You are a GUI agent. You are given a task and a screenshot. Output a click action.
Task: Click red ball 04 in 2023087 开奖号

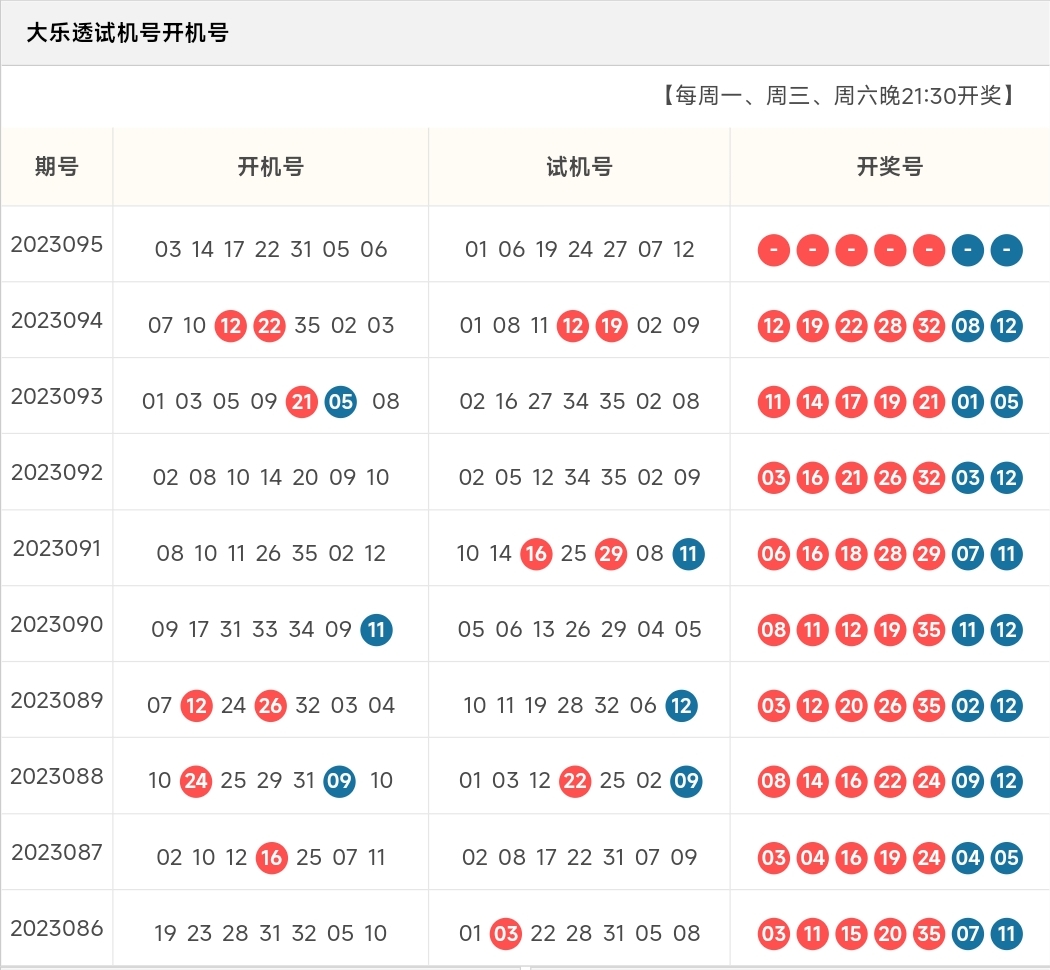pyautogui.click(x=812, y=858)
